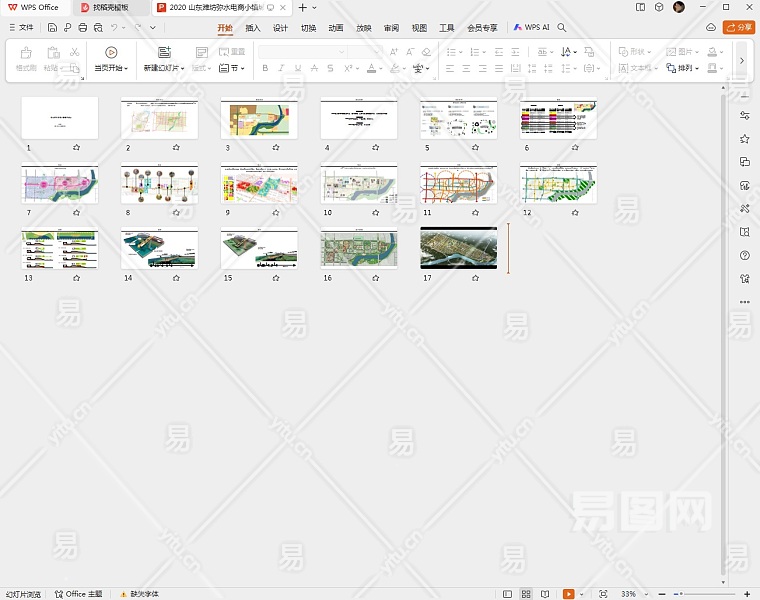The width and height of the screenshot is (760, 600).
Task: Select slide 14 thumbnail
Action: click(x=159, y=249)
